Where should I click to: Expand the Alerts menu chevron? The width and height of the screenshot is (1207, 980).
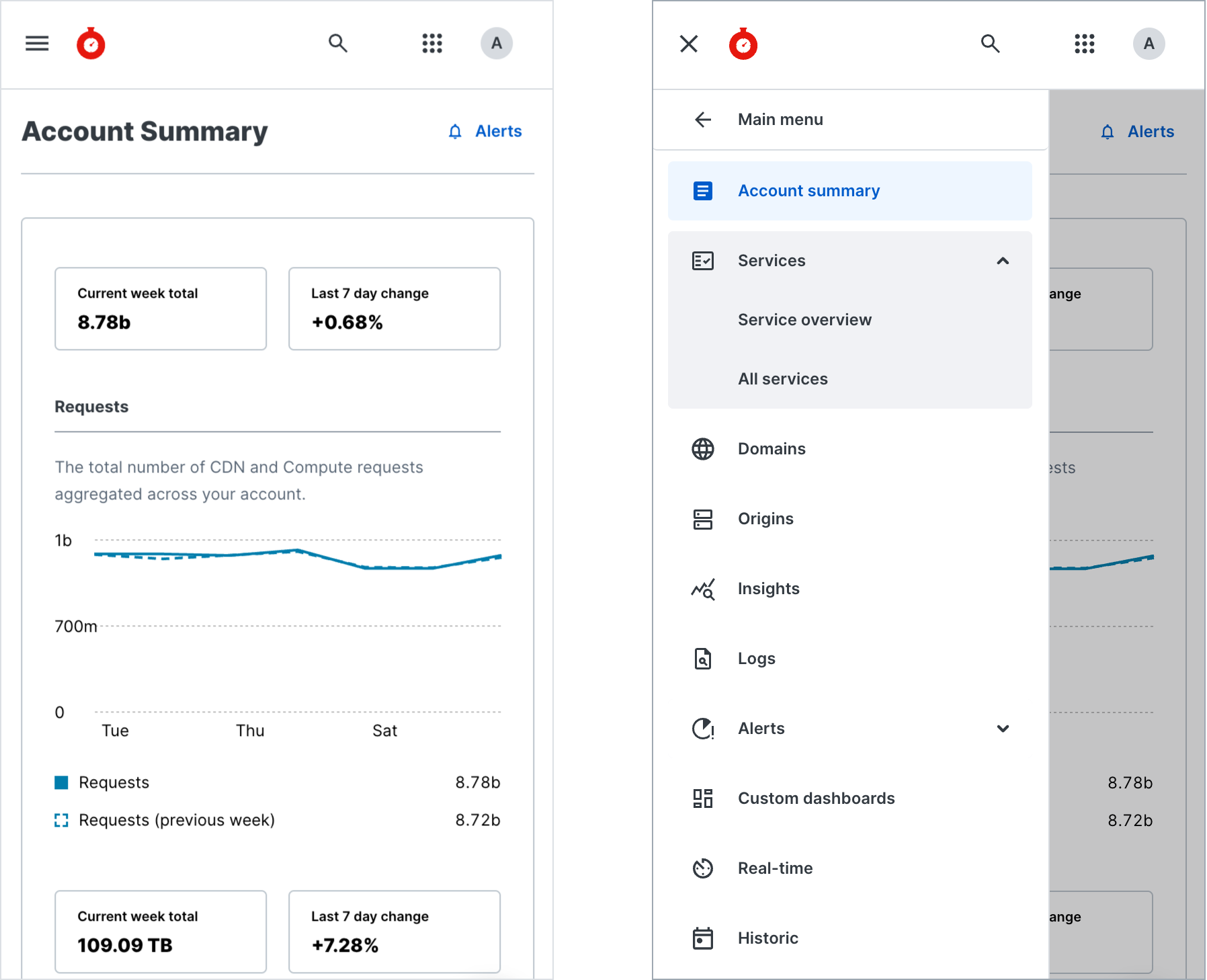pos(1003,729)
